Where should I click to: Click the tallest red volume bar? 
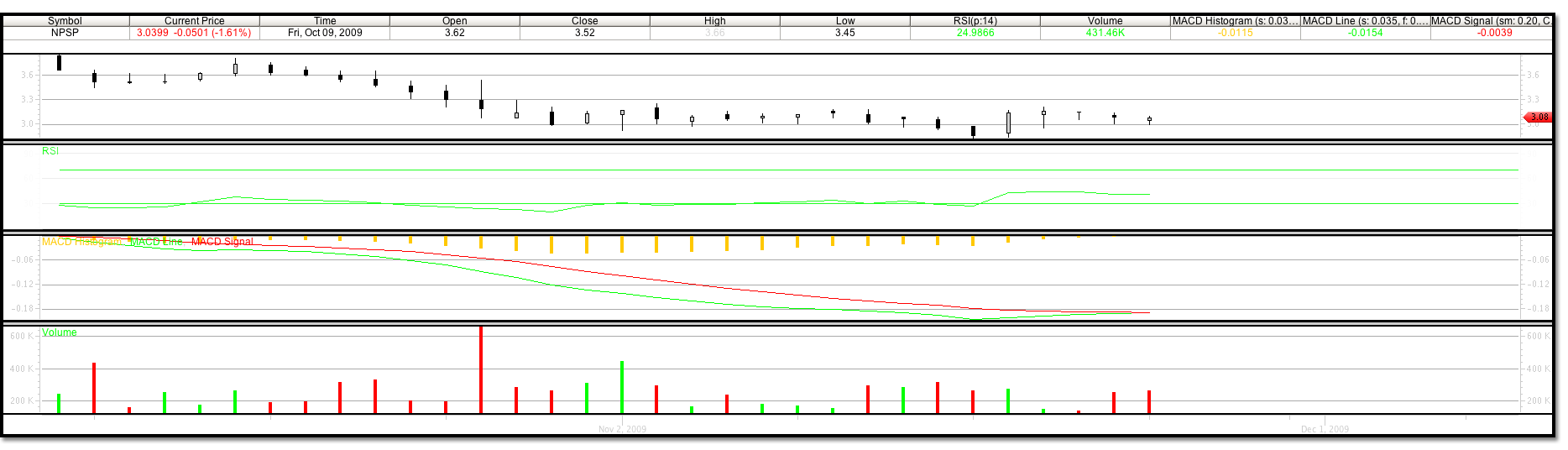(481, 369)
